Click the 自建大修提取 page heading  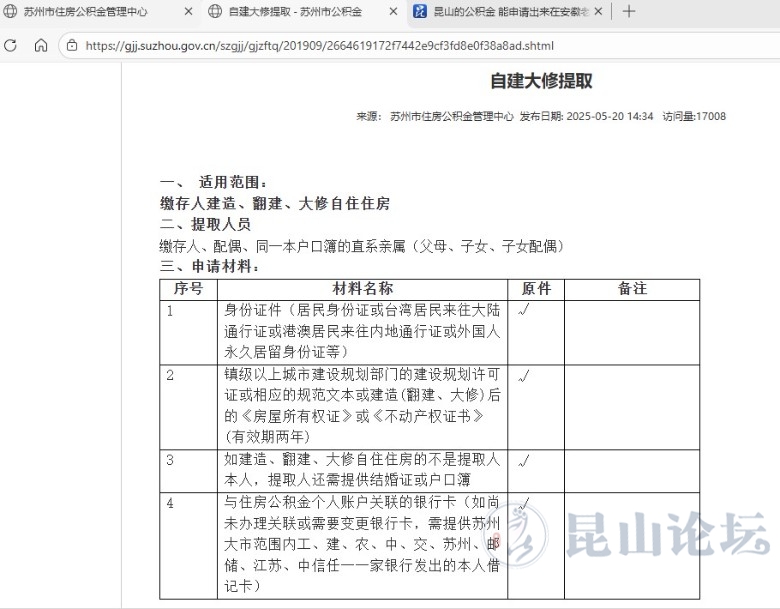click(x=541, y=81)
